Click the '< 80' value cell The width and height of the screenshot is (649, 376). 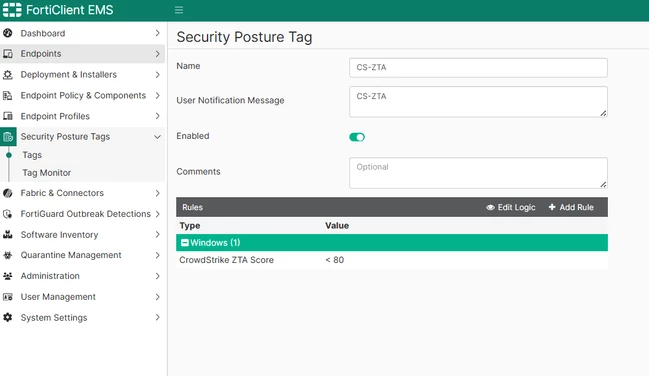tap(334, 260)
